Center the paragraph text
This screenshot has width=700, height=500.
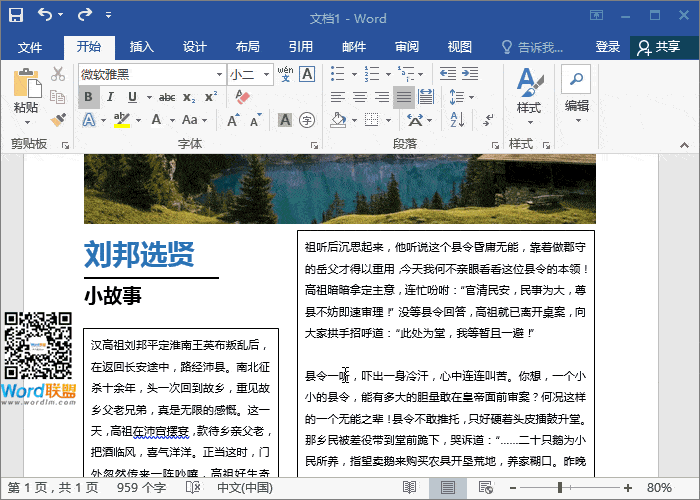360,97
